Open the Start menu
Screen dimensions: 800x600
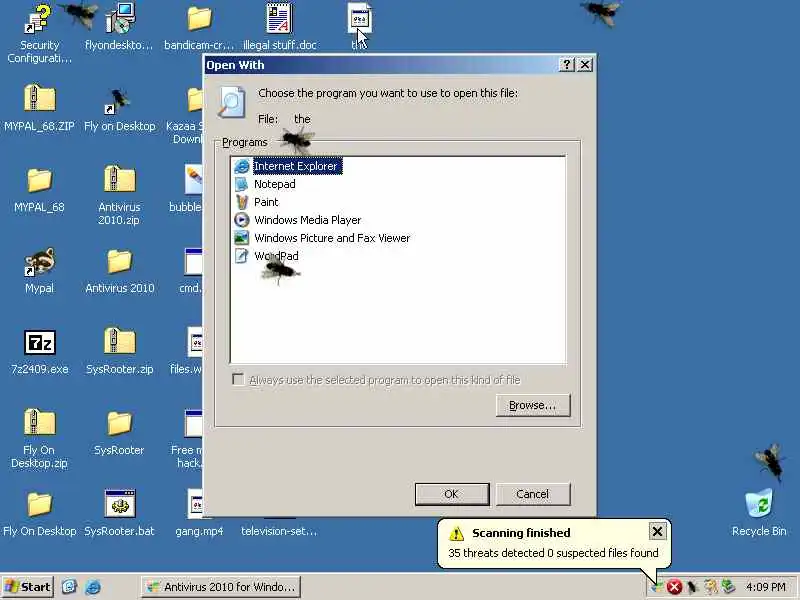pyautogui.click(x=28, y=587)
